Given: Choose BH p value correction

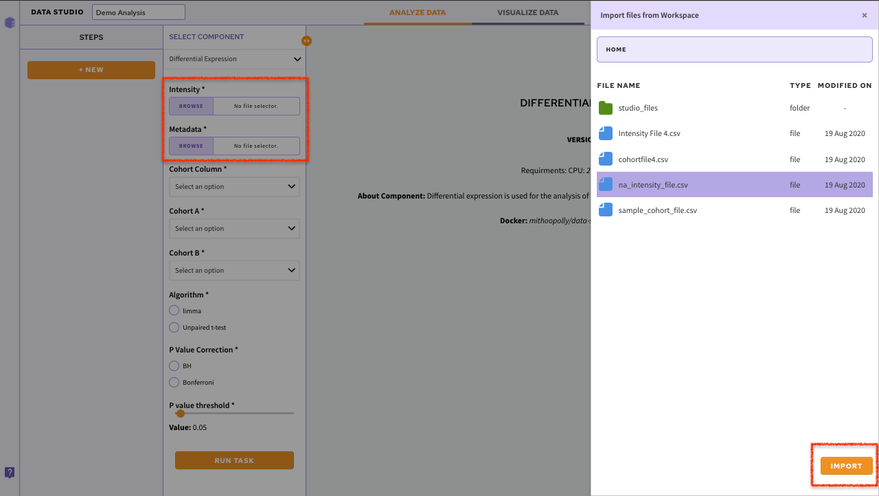Looking at the screenshot, I should [174, 365].
